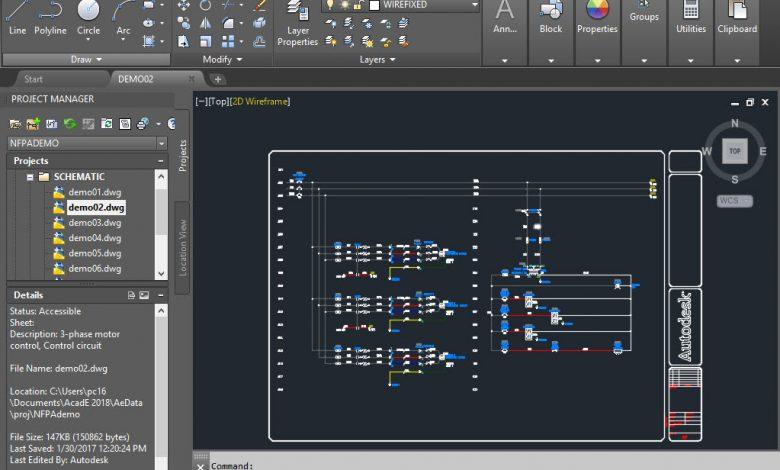Toggle the layer lock icon for WIREFIXED
This screenshot has width=780, height=470.
click(x=358, y=5)
